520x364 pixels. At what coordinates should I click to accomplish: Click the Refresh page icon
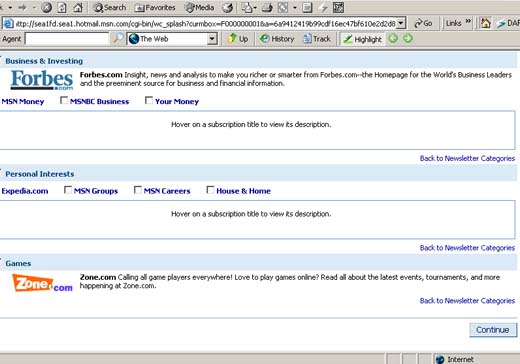coord(62,7)
